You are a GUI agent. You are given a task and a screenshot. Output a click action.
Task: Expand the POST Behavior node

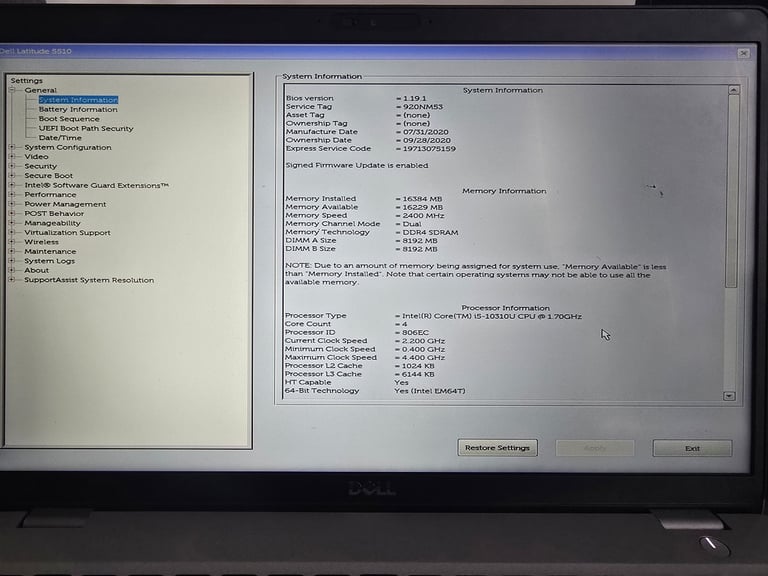tap(12, 214)
